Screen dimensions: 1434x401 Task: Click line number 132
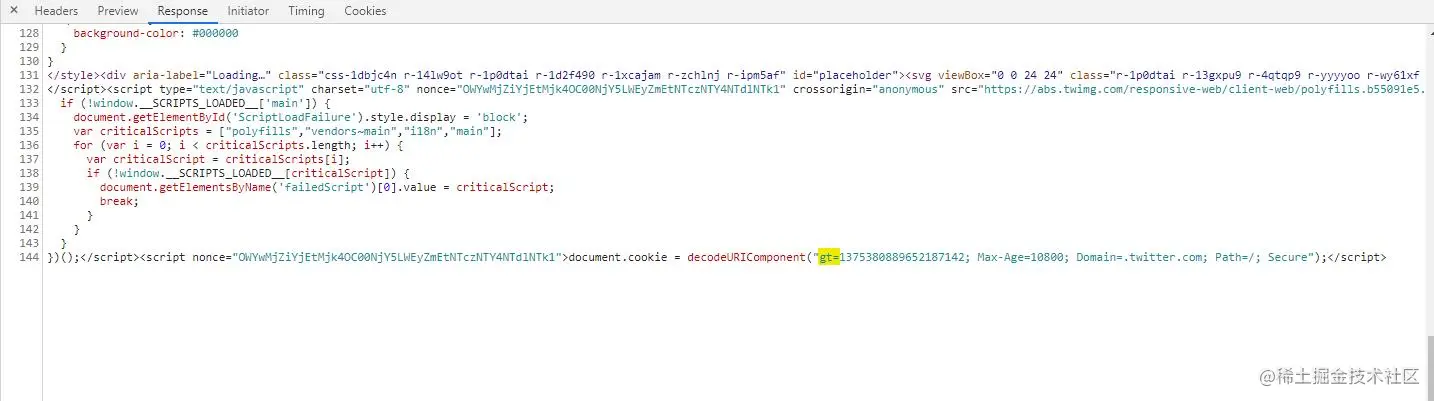tap(28, 89)
